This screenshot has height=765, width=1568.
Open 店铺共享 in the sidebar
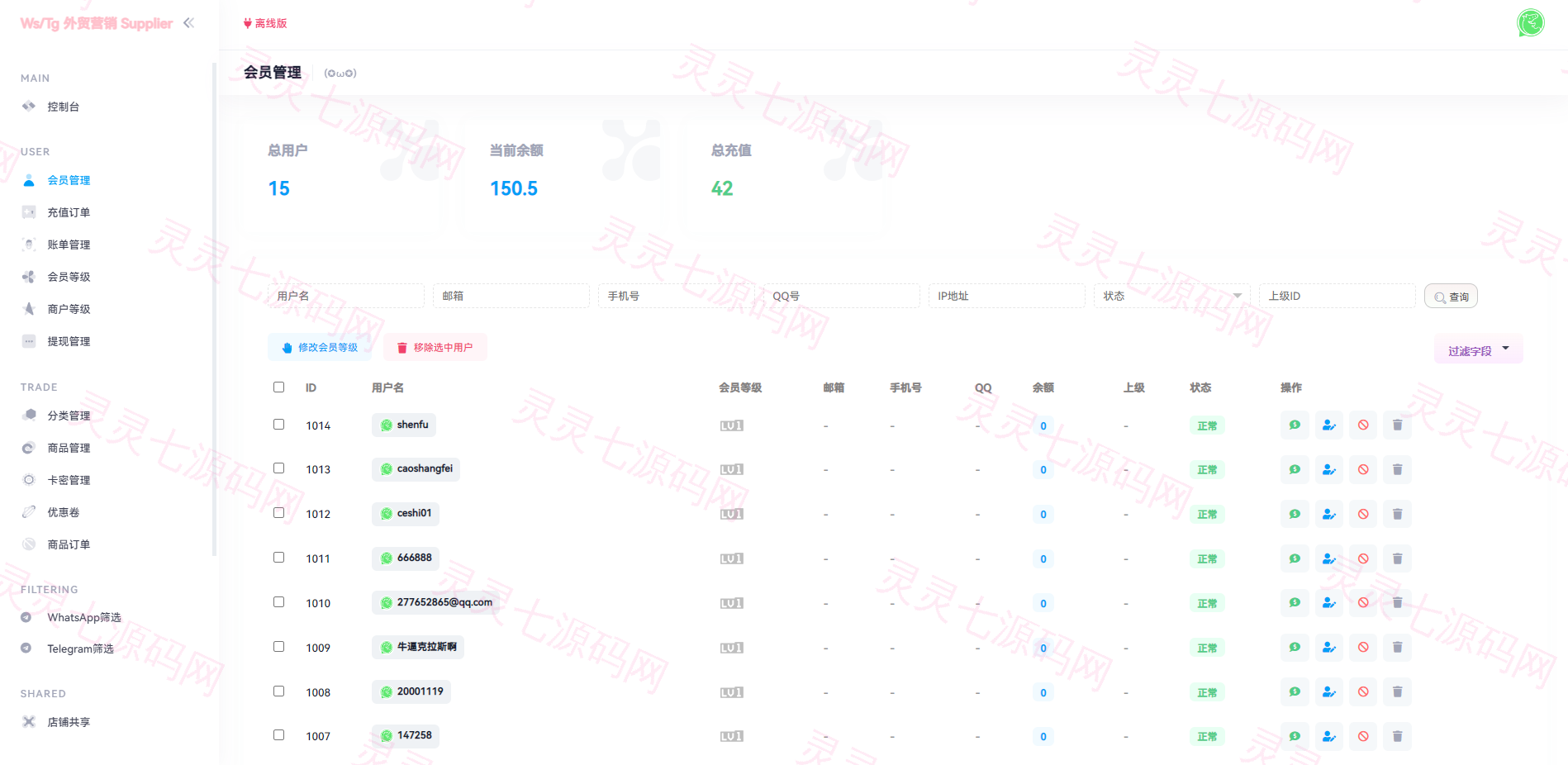(x=69, y=722)
